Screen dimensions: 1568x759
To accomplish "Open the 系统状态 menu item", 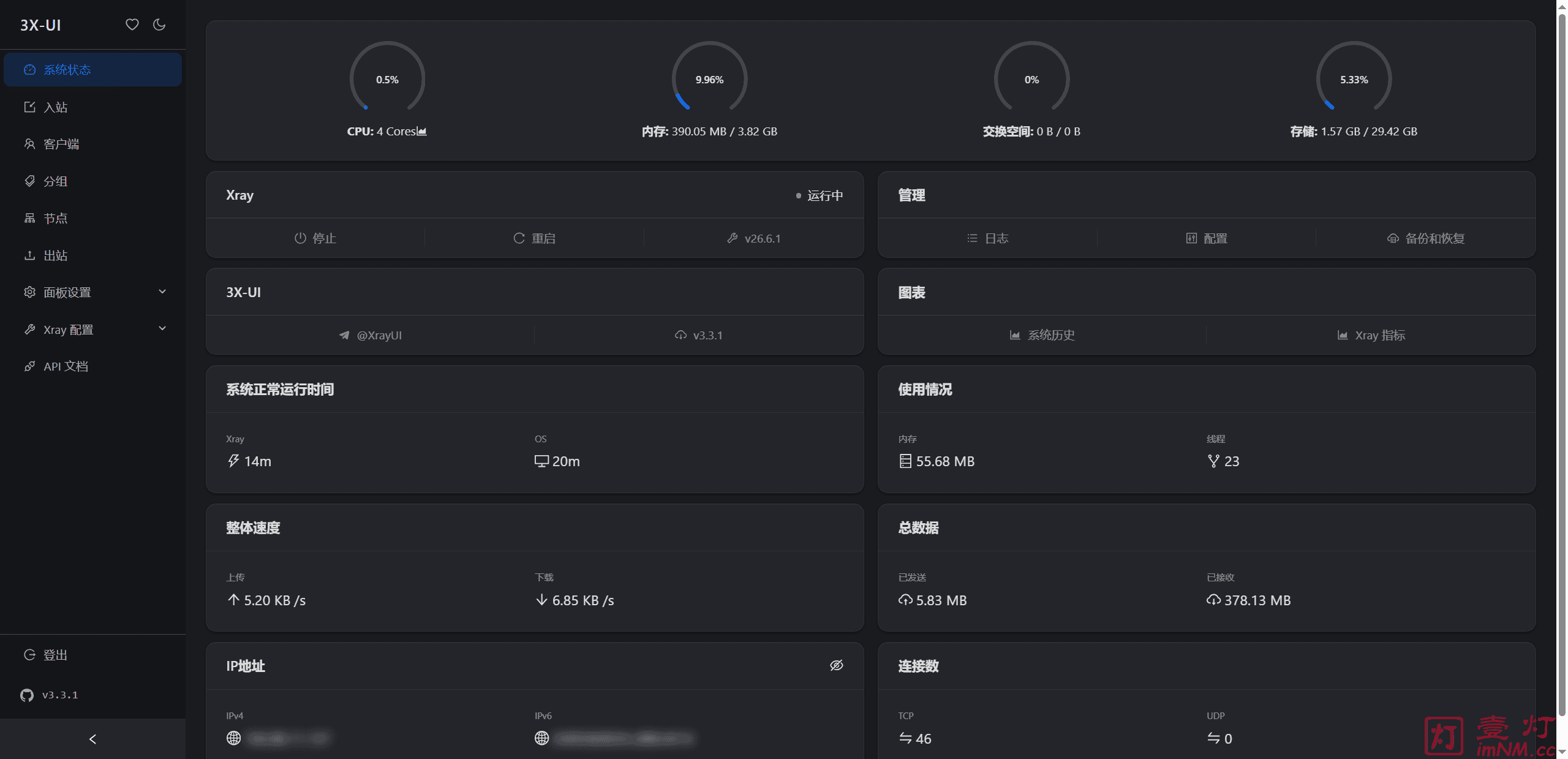I will coord(92,69).
